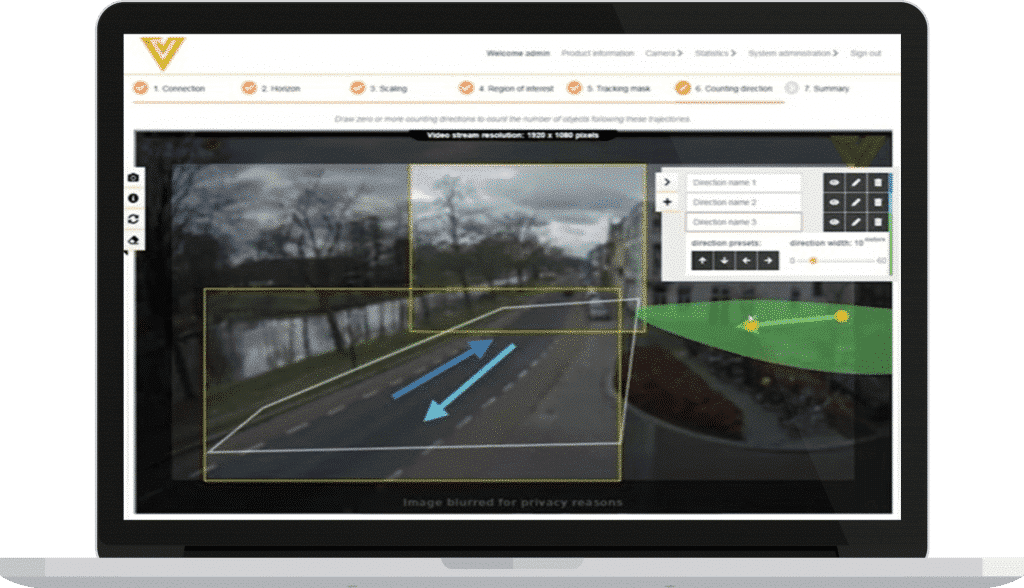Toggle the eye icon for Direction name 3

coord(834,222)
